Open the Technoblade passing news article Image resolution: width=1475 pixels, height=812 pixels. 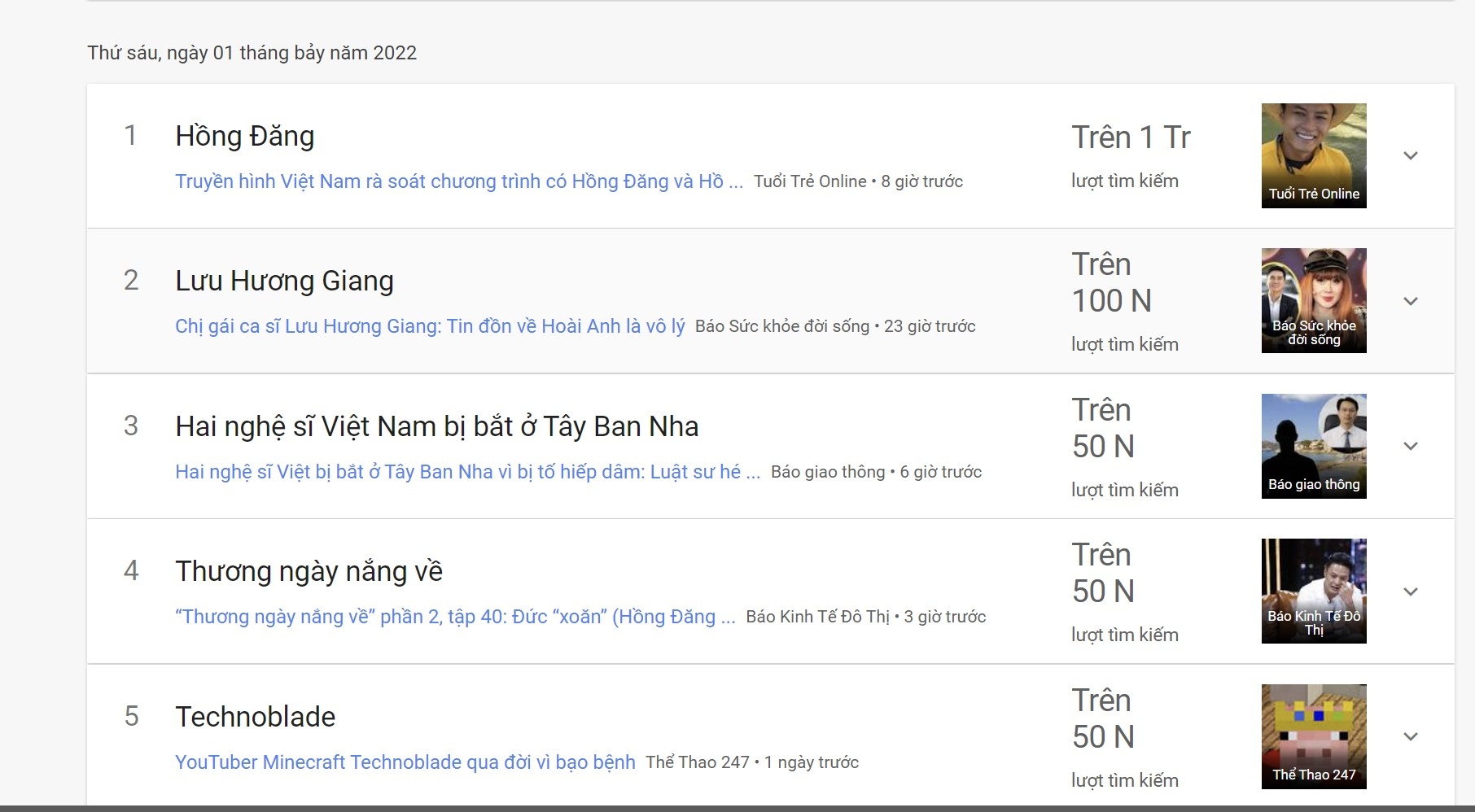tap(405, 762)
